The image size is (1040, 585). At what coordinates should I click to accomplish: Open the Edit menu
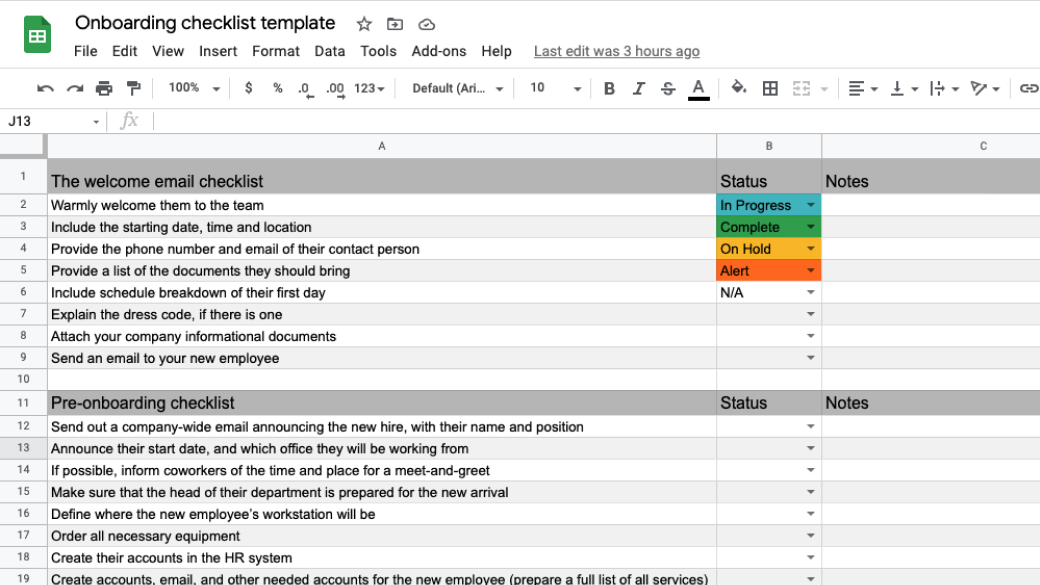[124, 51]
